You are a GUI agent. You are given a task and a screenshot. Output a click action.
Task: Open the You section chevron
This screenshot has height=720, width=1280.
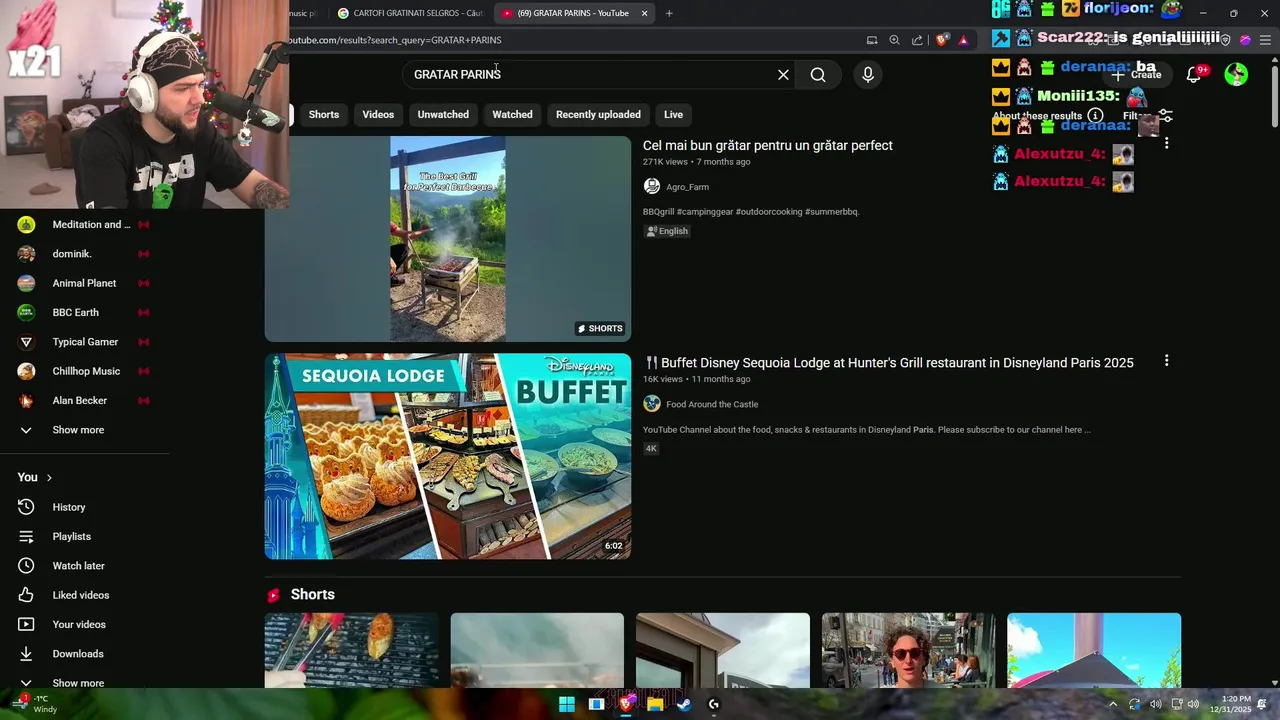point(49,478)
